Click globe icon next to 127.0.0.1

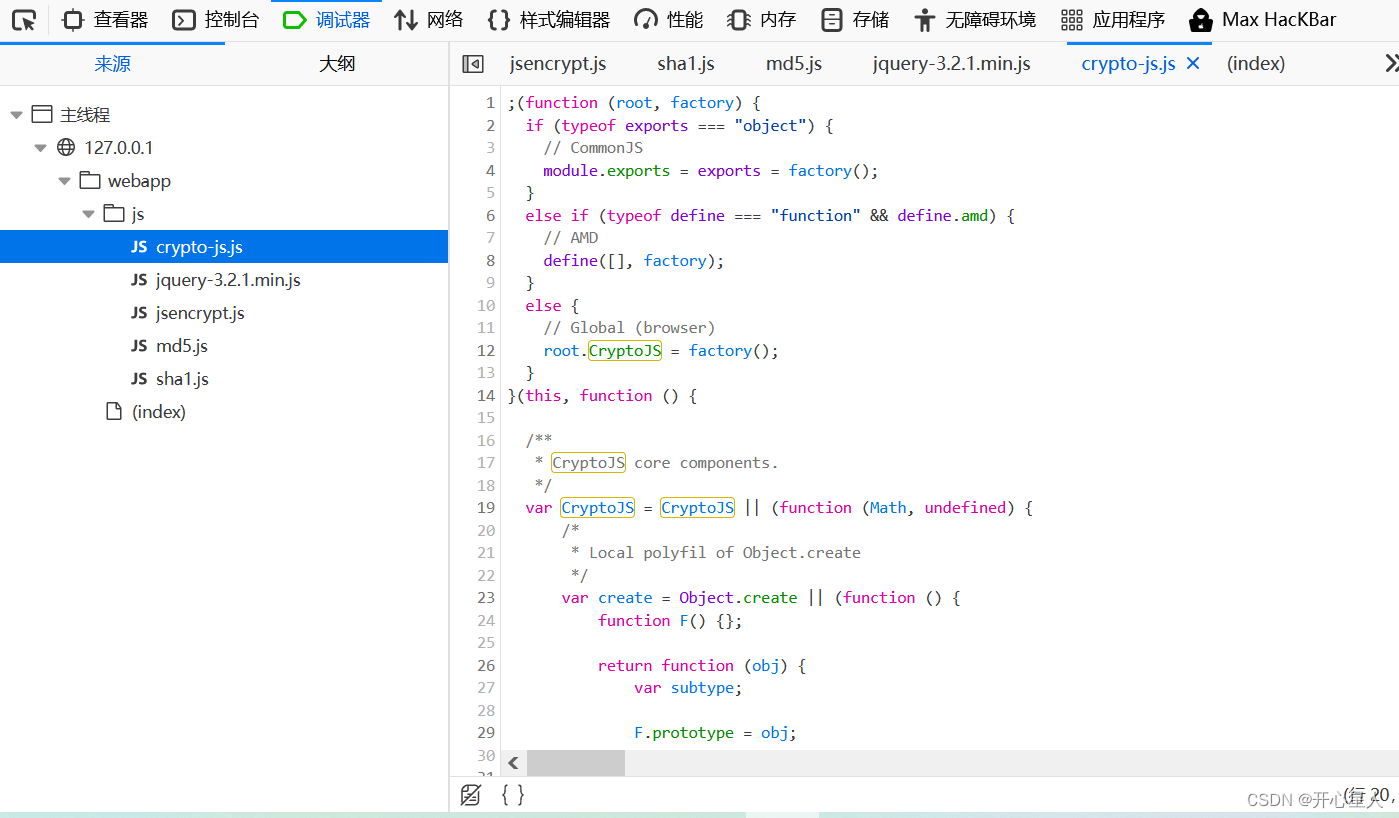tap(66, 148)
